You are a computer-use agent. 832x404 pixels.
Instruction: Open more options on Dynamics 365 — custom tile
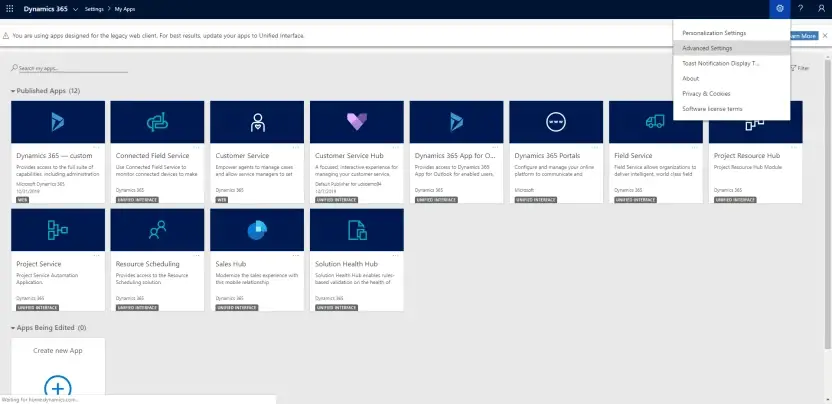(x=96, y=147)
